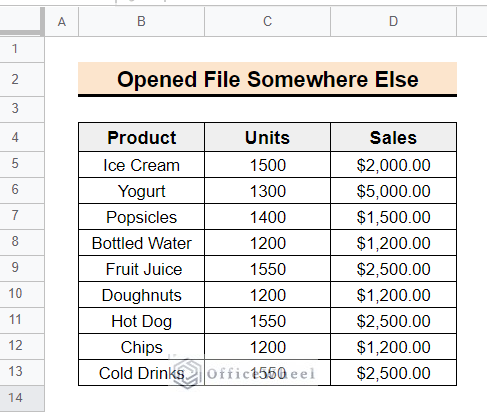487x412 pixels.
Task: Click the Doughnuts cell
Action: click(141, 295)
